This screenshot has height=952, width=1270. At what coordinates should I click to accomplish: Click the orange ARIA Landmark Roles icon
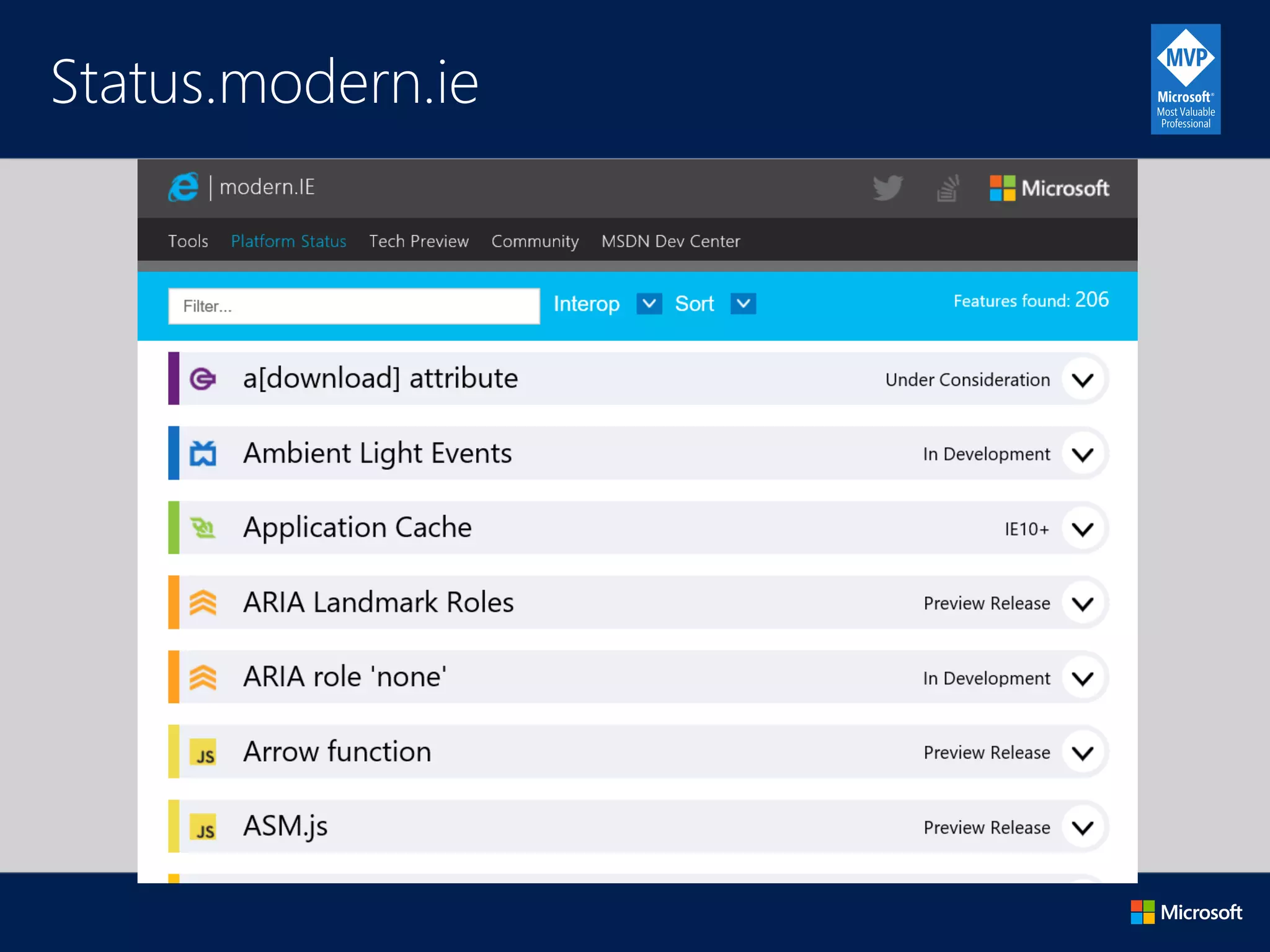203,602
